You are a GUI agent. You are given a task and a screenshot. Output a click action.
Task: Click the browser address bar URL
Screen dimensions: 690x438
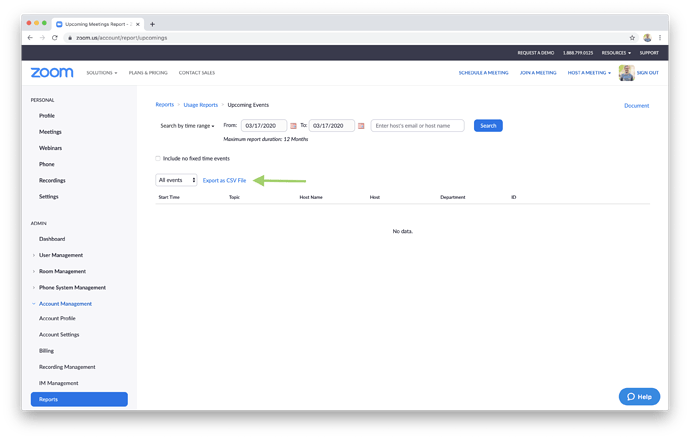pos(121,38)
